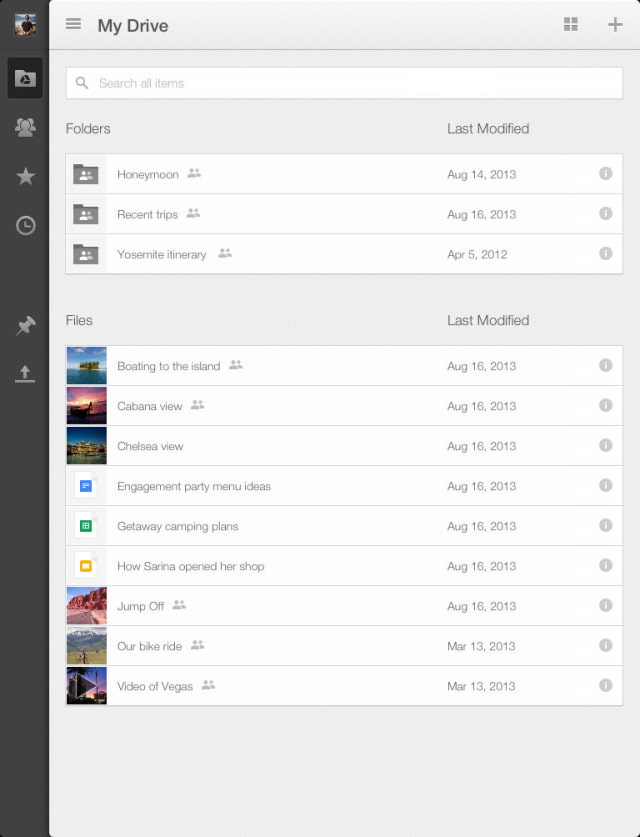Click the Google Slides icon for How Sarina opened her shop
Viewport: 640px width, 837px height.
click(x=86, y=565)
